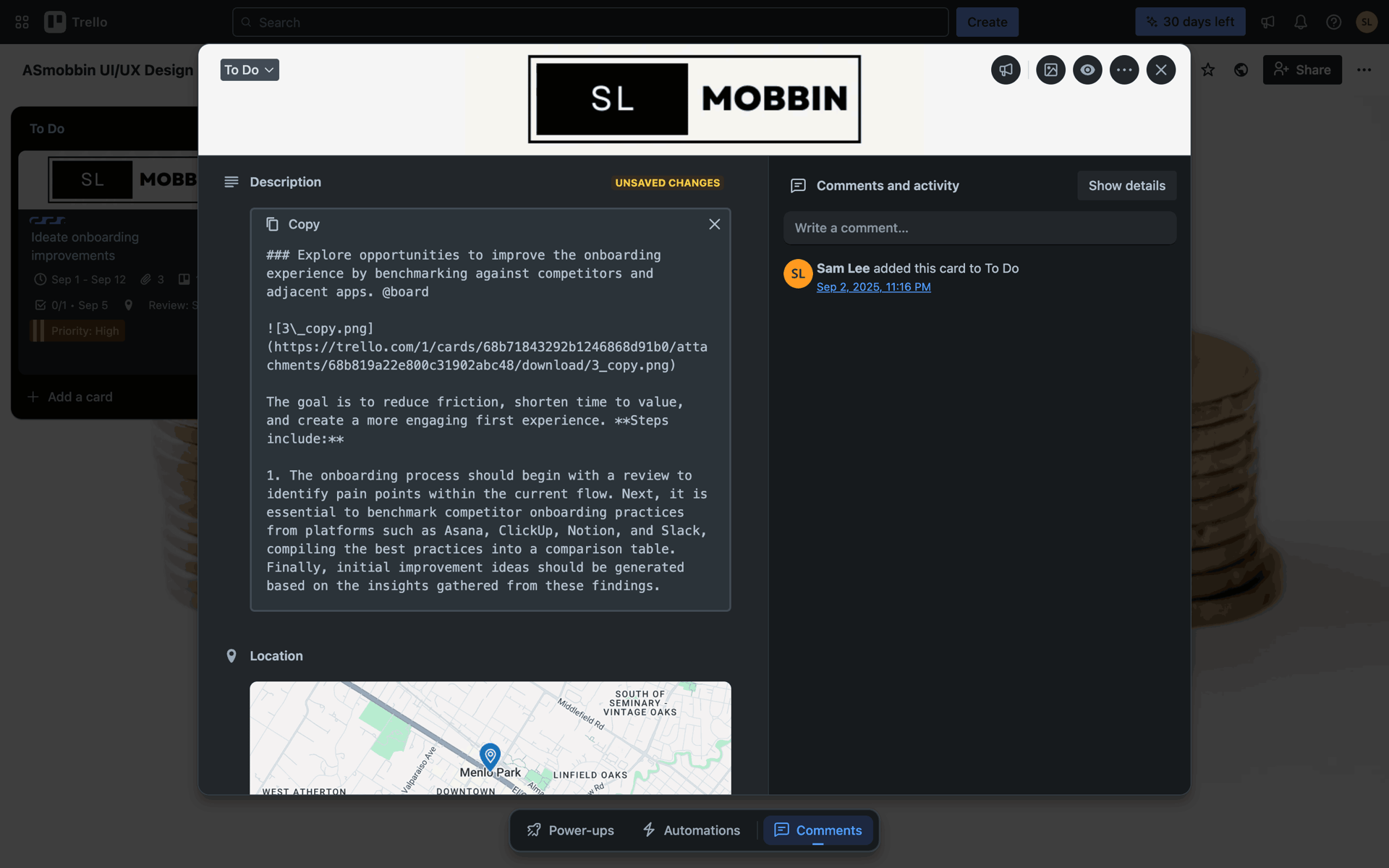
Task: Click the UNSAVED CHANGES badge
Action: pos(668,183)
